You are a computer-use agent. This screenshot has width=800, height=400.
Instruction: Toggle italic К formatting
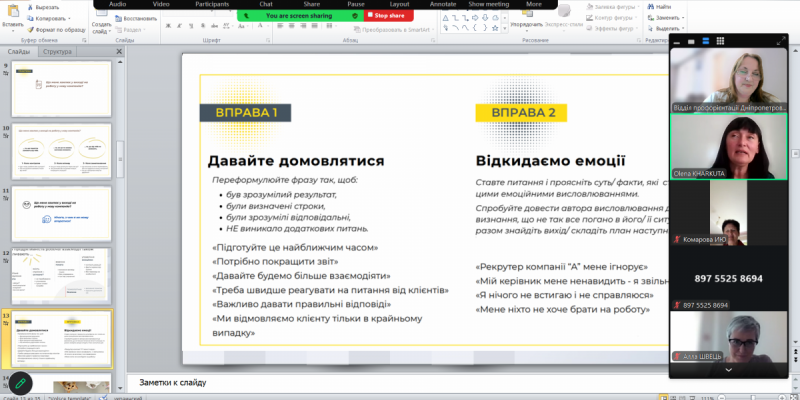[x=179, y=26]
